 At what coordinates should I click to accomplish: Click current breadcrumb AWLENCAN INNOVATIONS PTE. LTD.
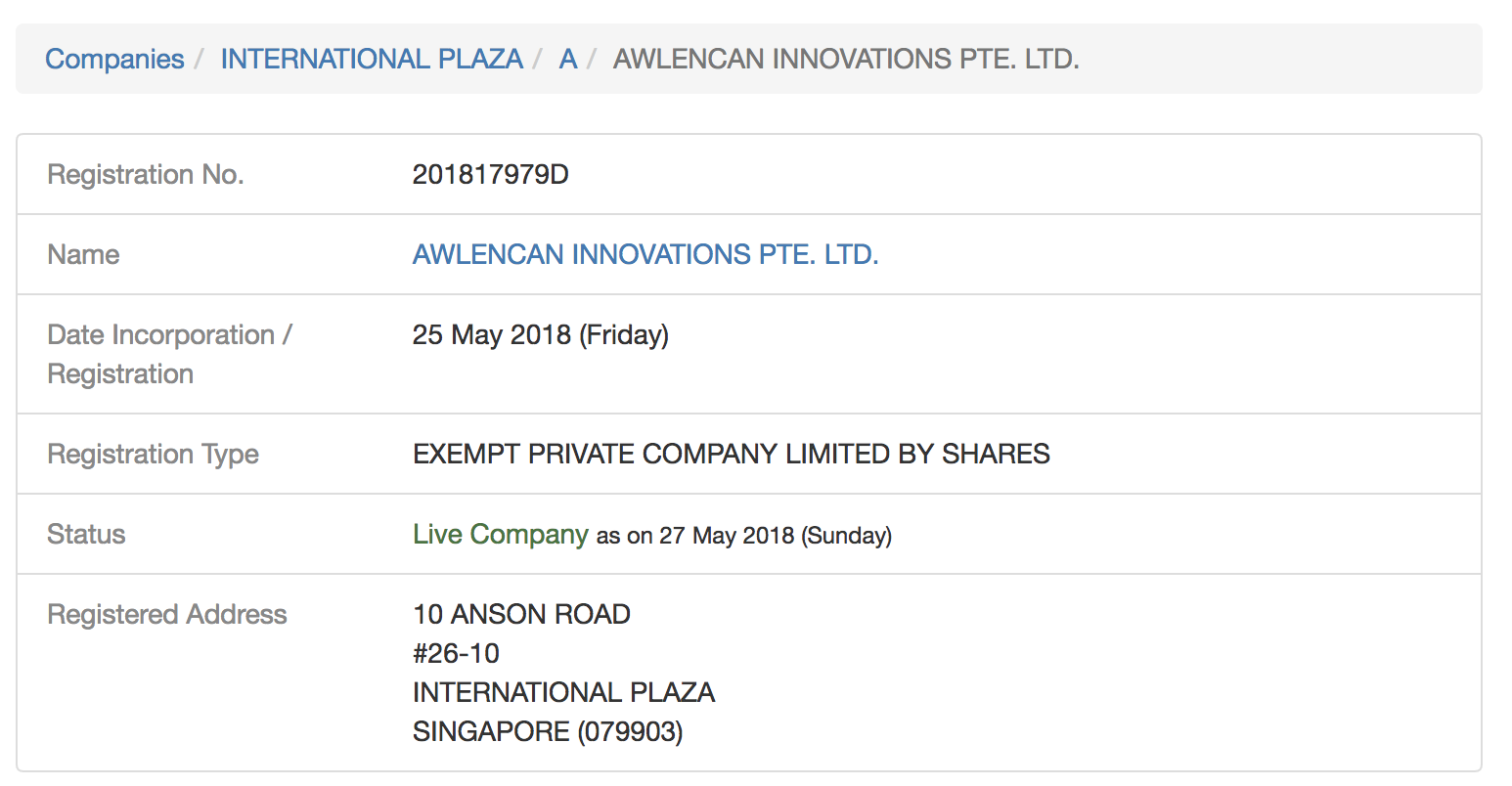pyautogui.click(x=846, y=59)
